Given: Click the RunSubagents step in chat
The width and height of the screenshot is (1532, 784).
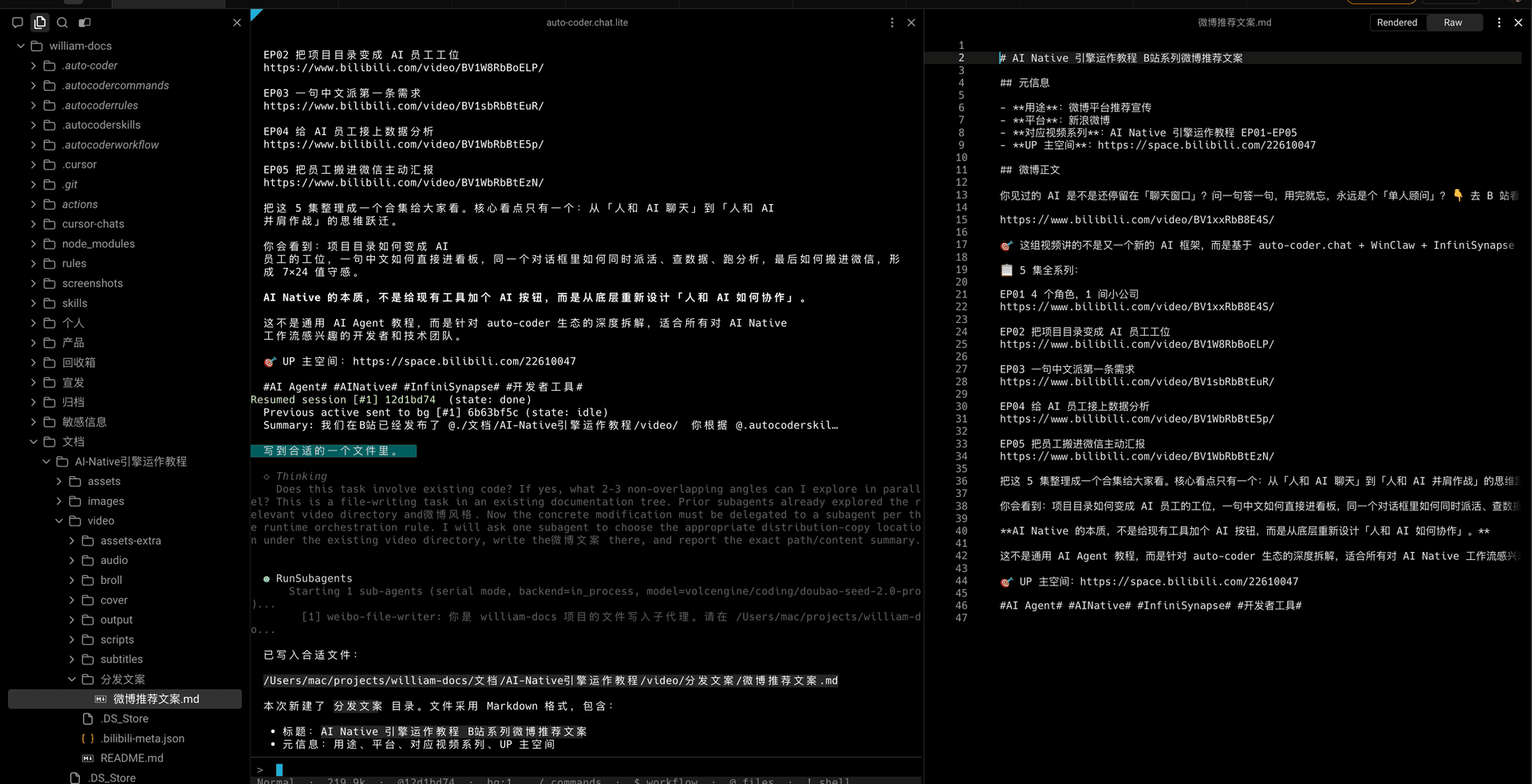Looking at the screenshot, I should pos(314,578).
